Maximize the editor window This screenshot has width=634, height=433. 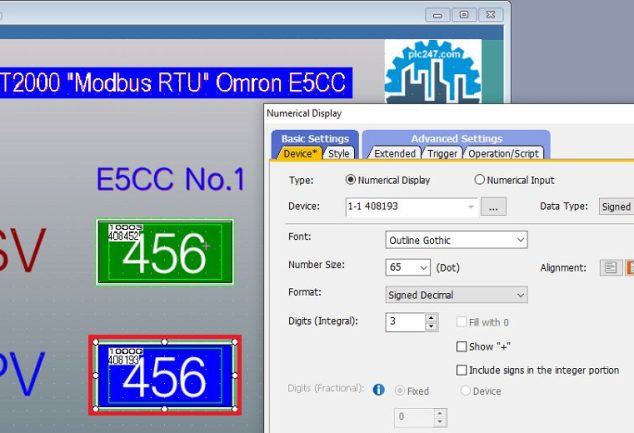coord(464,15)
